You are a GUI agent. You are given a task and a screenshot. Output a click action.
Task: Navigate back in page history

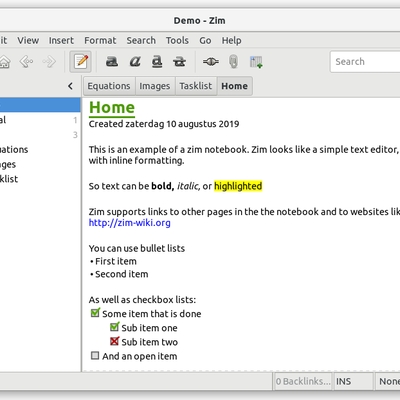(x=26, y=62)
